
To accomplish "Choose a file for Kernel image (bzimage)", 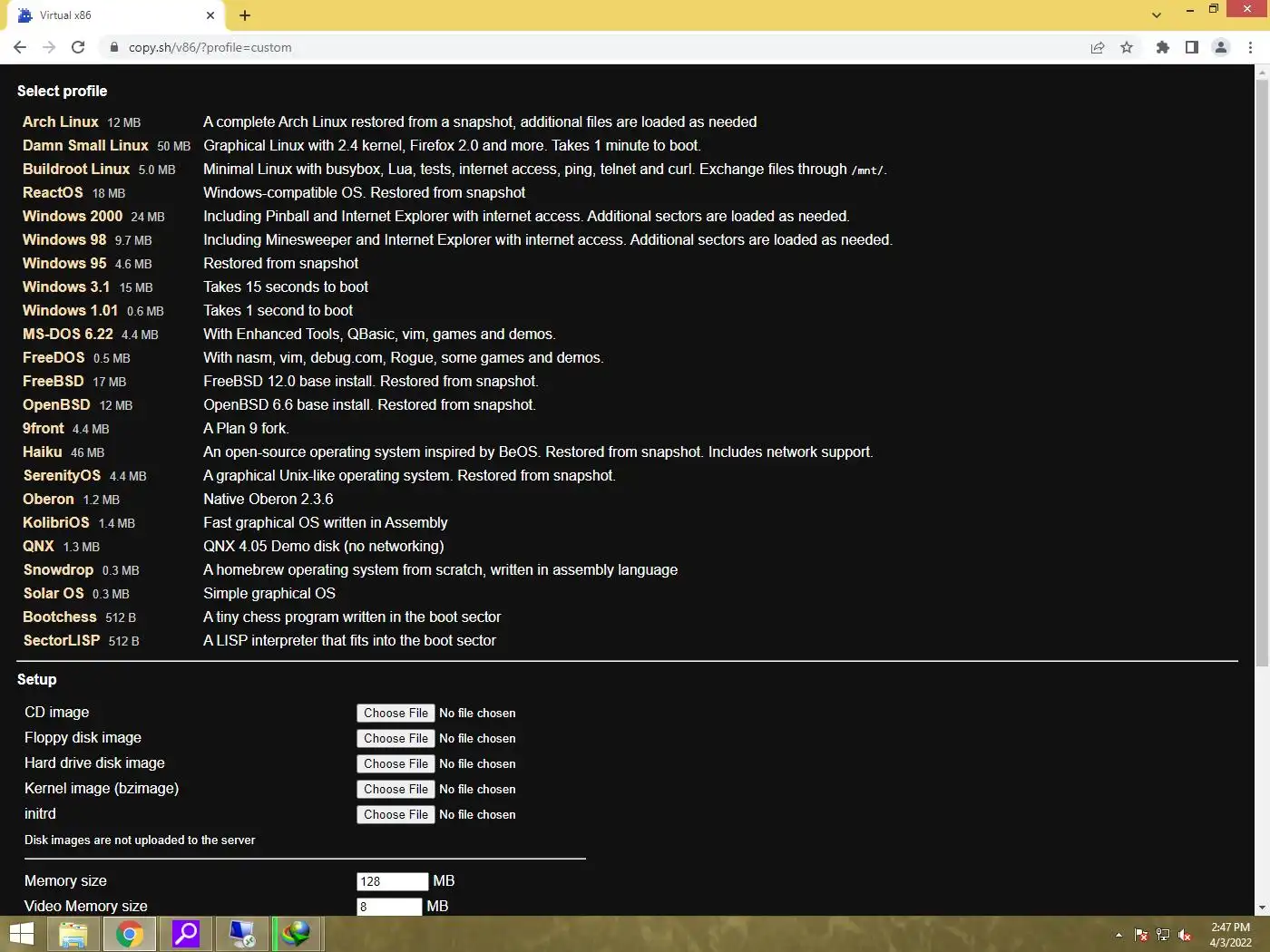I will click(396, 789).
